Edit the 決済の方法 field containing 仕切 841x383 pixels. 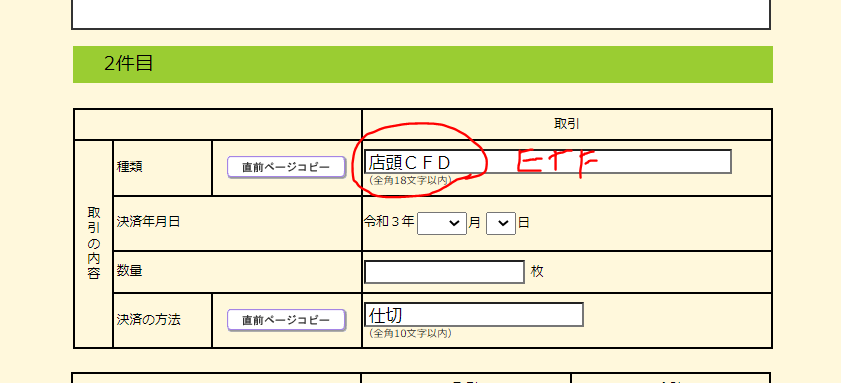click(474, 315)
